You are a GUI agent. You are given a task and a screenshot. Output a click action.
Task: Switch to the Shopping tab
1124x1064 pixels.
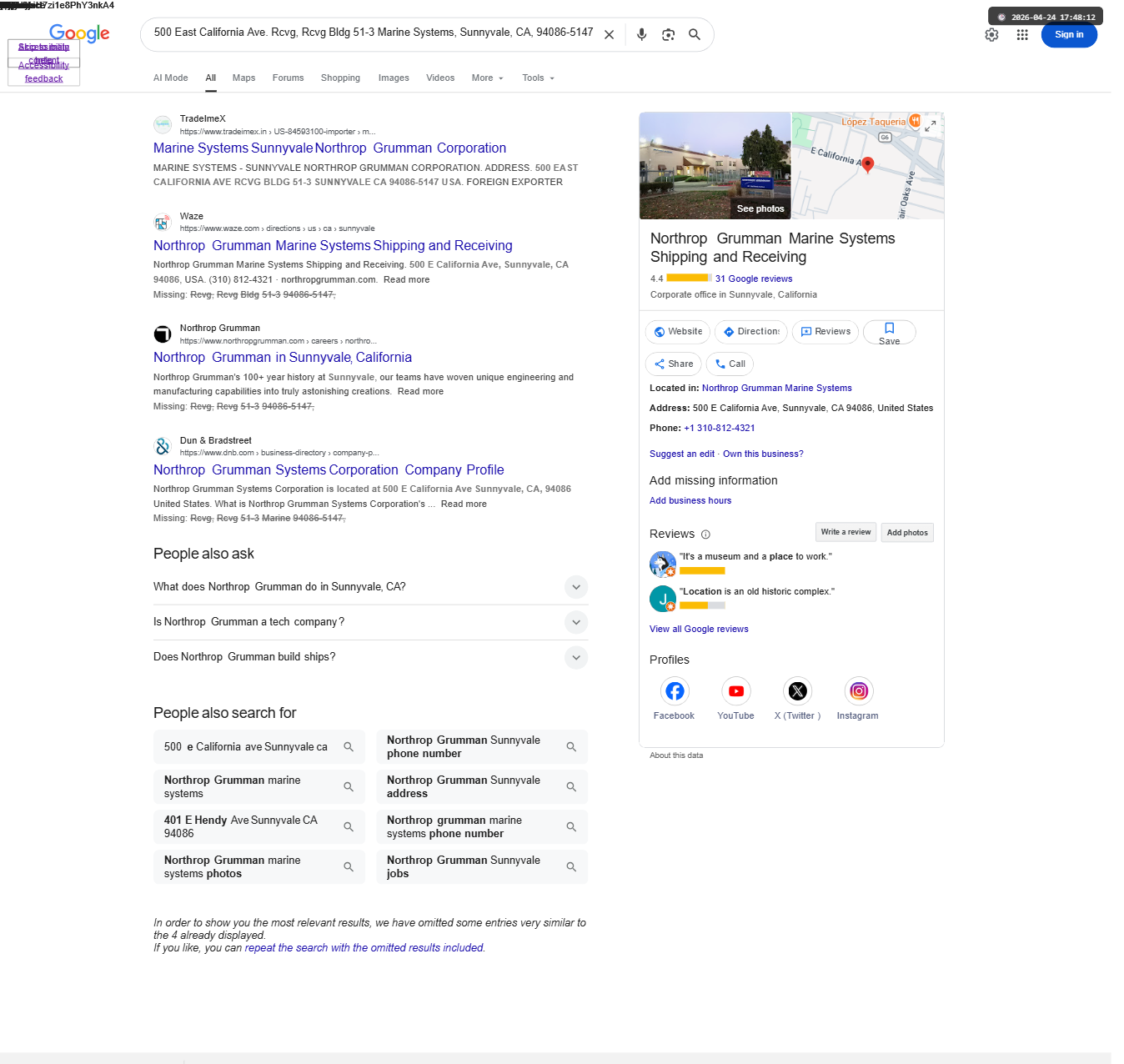tap(341, 78)
